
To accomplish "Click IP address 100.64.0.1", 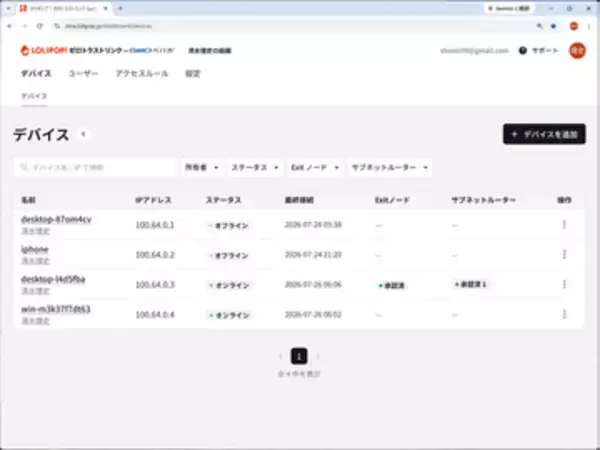I will click(155, 225).
